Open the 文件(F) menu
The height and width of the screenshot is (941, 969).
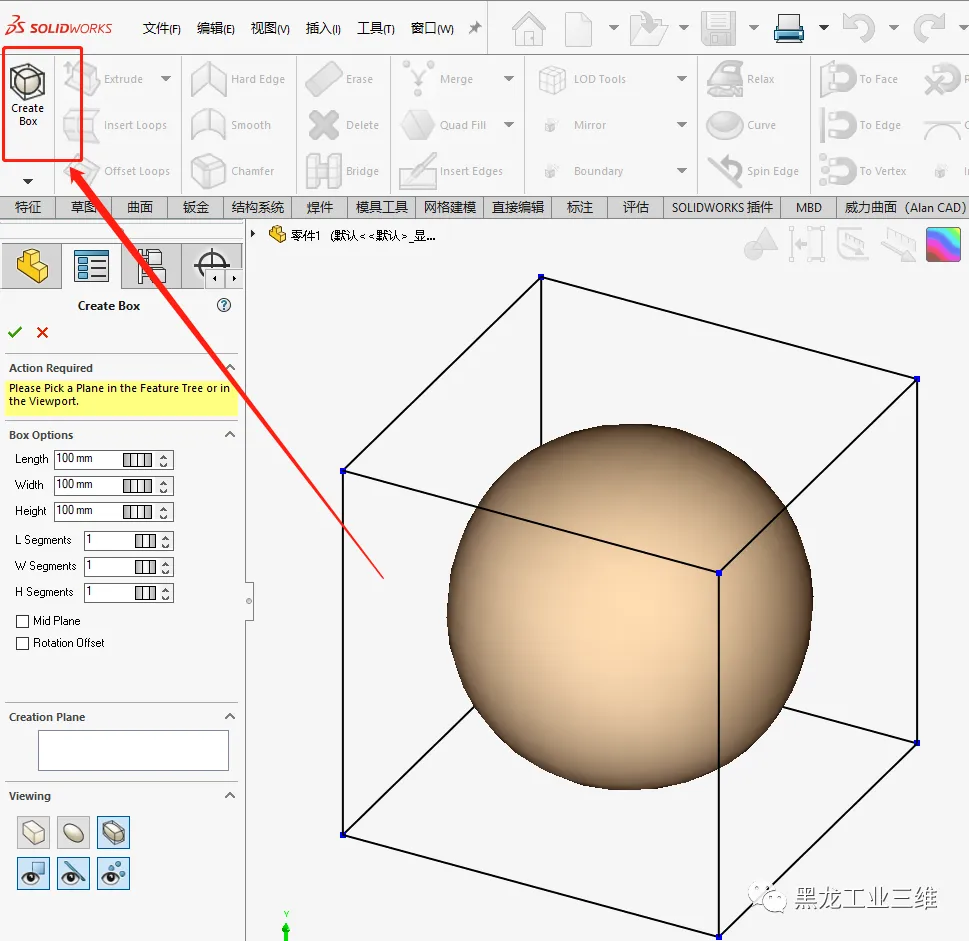pos(161,28)
